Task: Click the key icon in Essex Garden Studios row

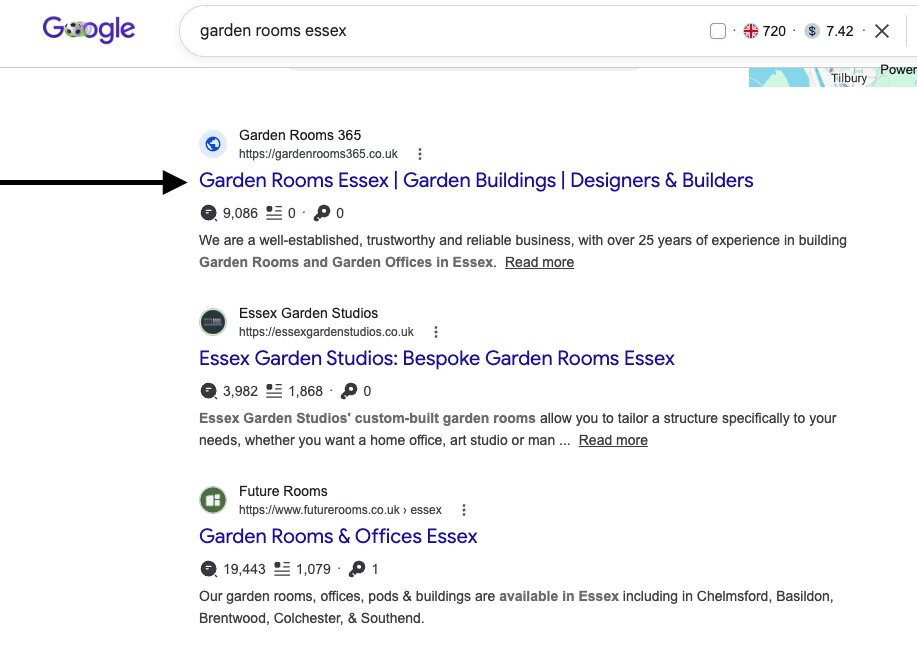Action: [349, 391]
